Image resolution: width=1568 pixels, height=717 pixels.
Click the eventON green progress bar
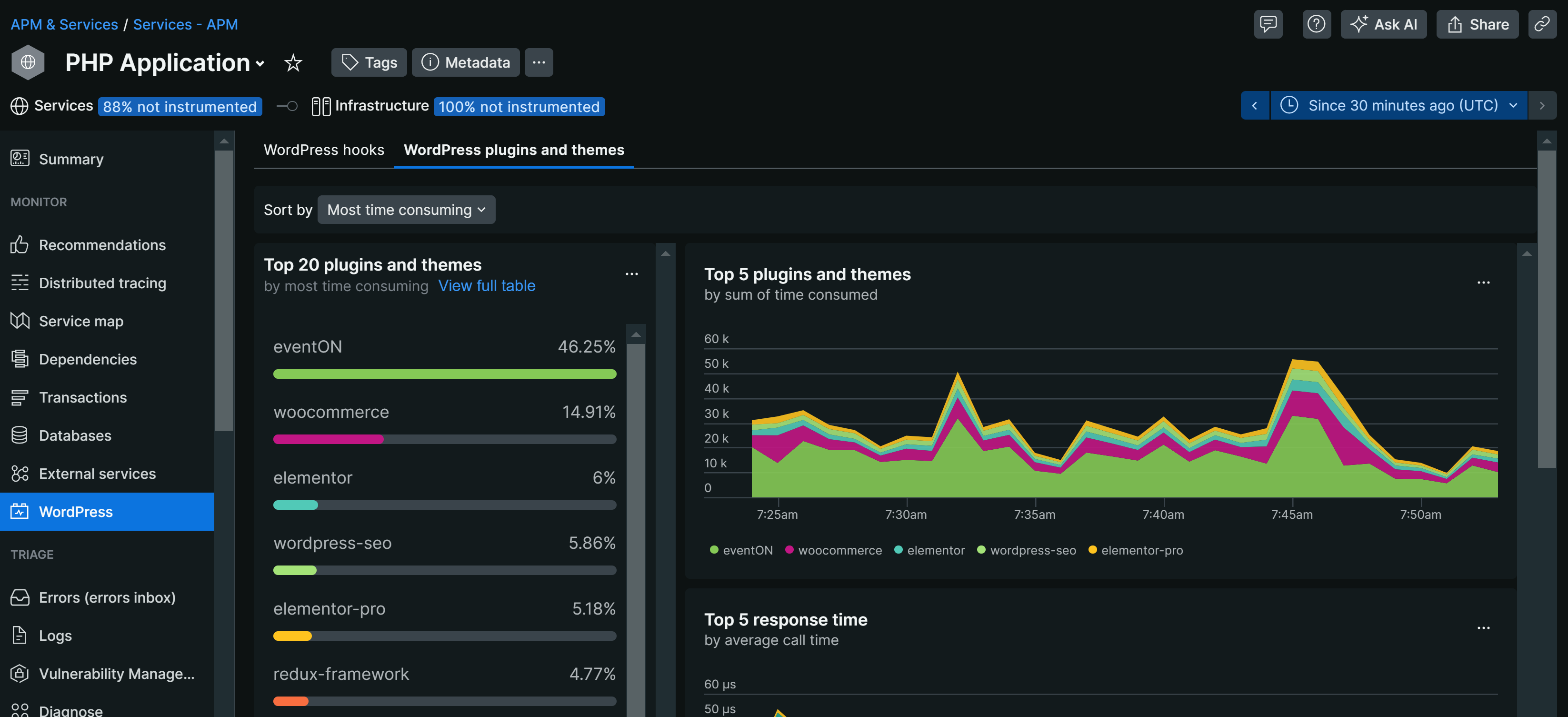pyautogui.click(x=444, y=374)
